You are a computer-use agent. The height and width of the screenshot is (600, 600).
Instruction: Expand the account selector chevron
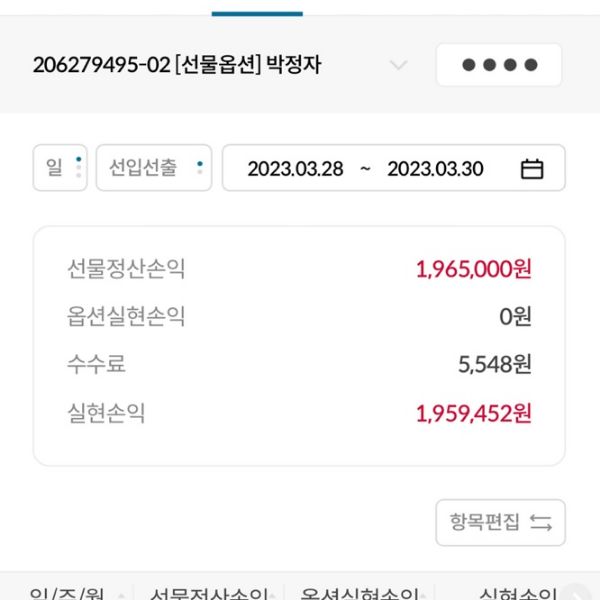click(x=398, y=66)
